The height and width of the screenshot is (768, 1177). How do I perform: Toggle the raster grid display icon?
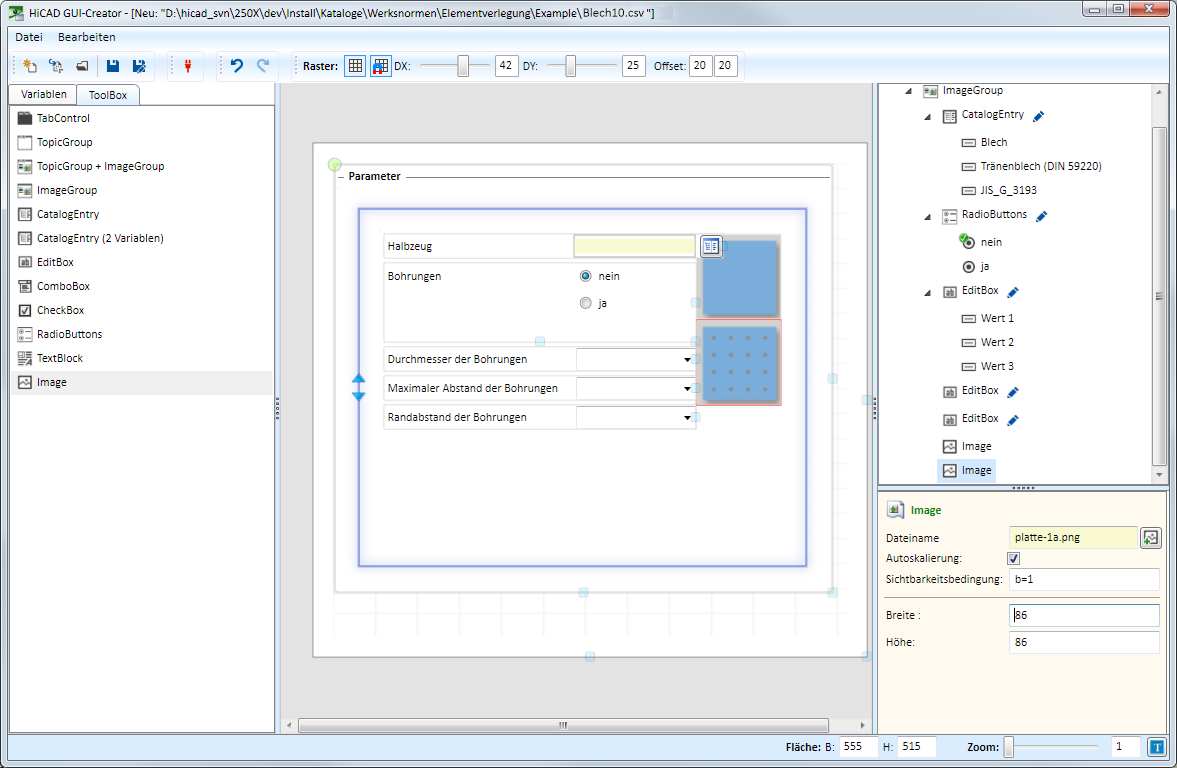[355, 66]
